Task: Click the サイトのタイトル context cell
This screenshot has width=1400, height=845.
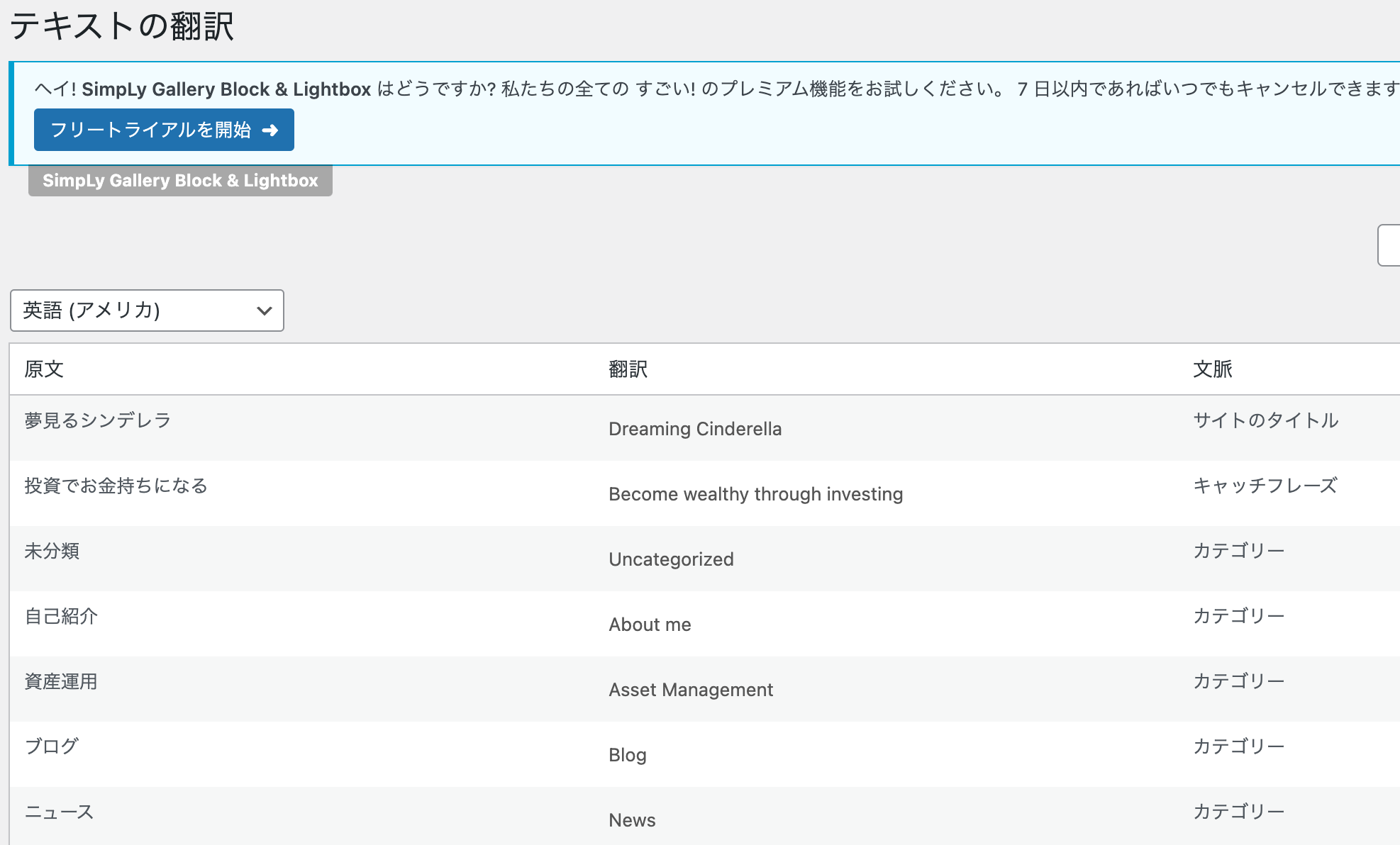Action: click(x=1265, y=420)
